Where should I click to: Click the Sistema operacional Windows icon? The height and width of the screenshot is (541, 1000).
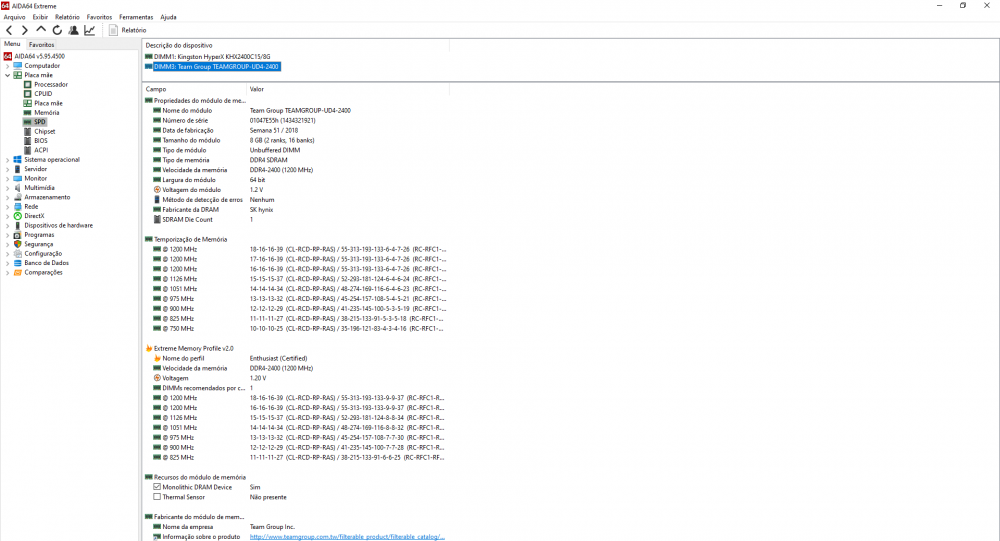tap(17, 159)
